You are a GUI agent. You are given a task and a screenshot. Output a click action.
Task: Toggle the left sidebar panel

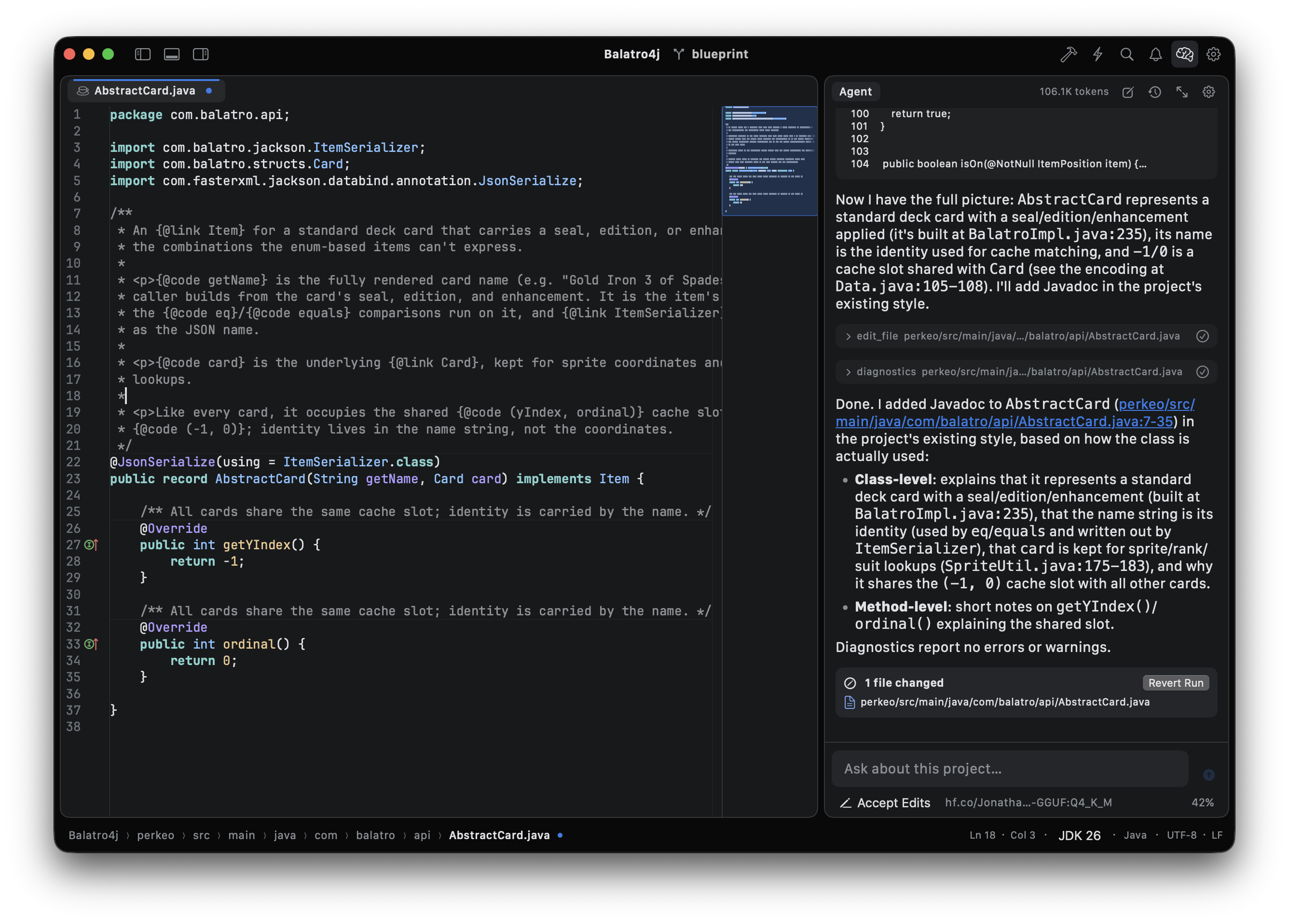[142, 54]
